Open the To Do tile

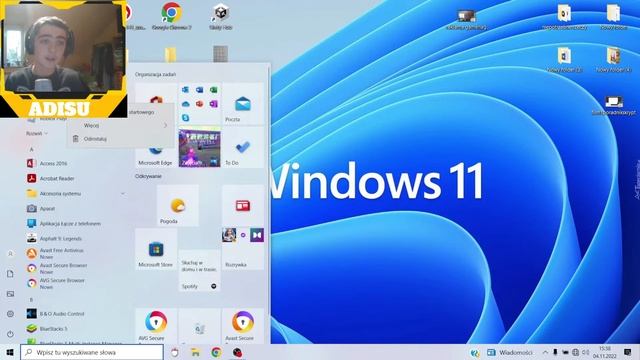pyautogui.click(x=243, y=147)
